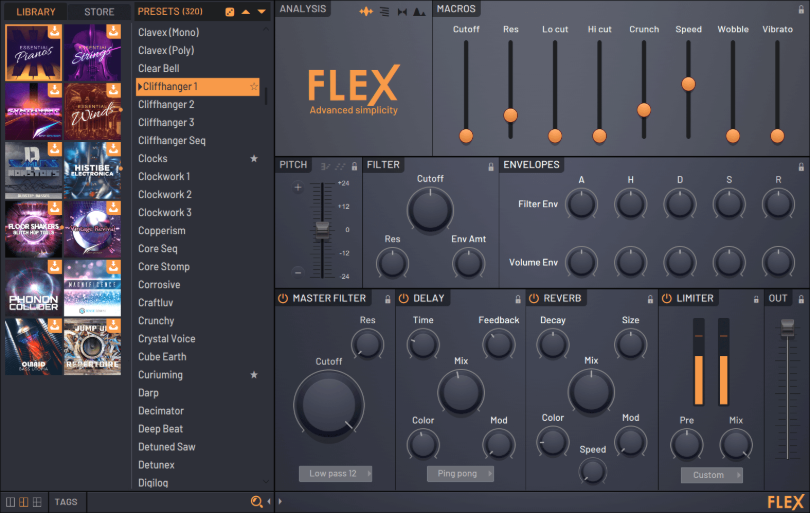
Task: Select the waveform analysis view icon
Action: (x=366, y=11)
